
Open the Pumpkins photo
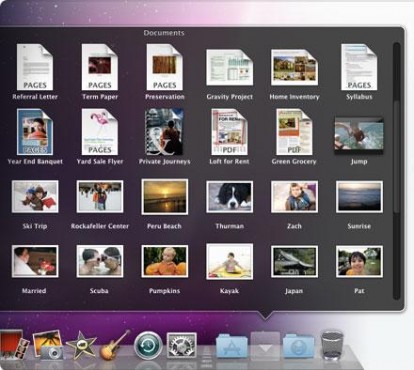[164, 261]
